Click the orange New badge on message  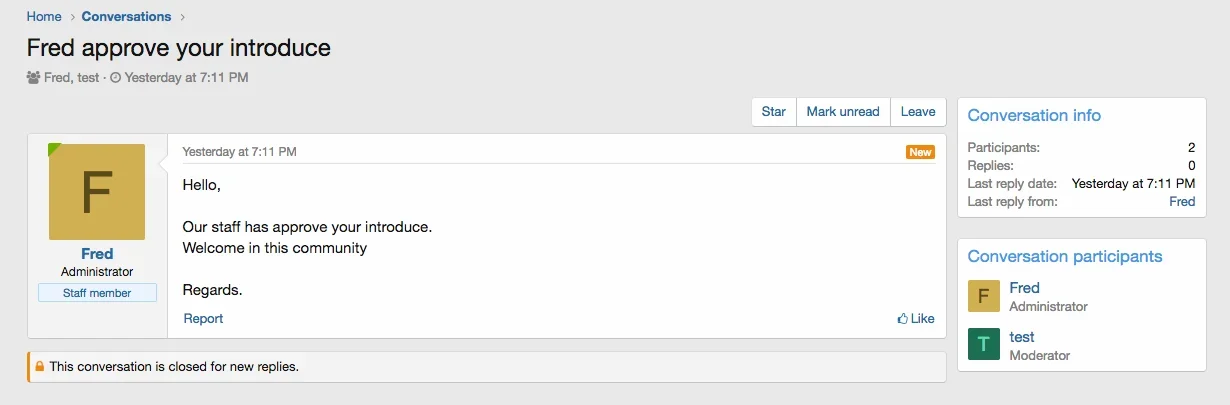coord(920,152)
